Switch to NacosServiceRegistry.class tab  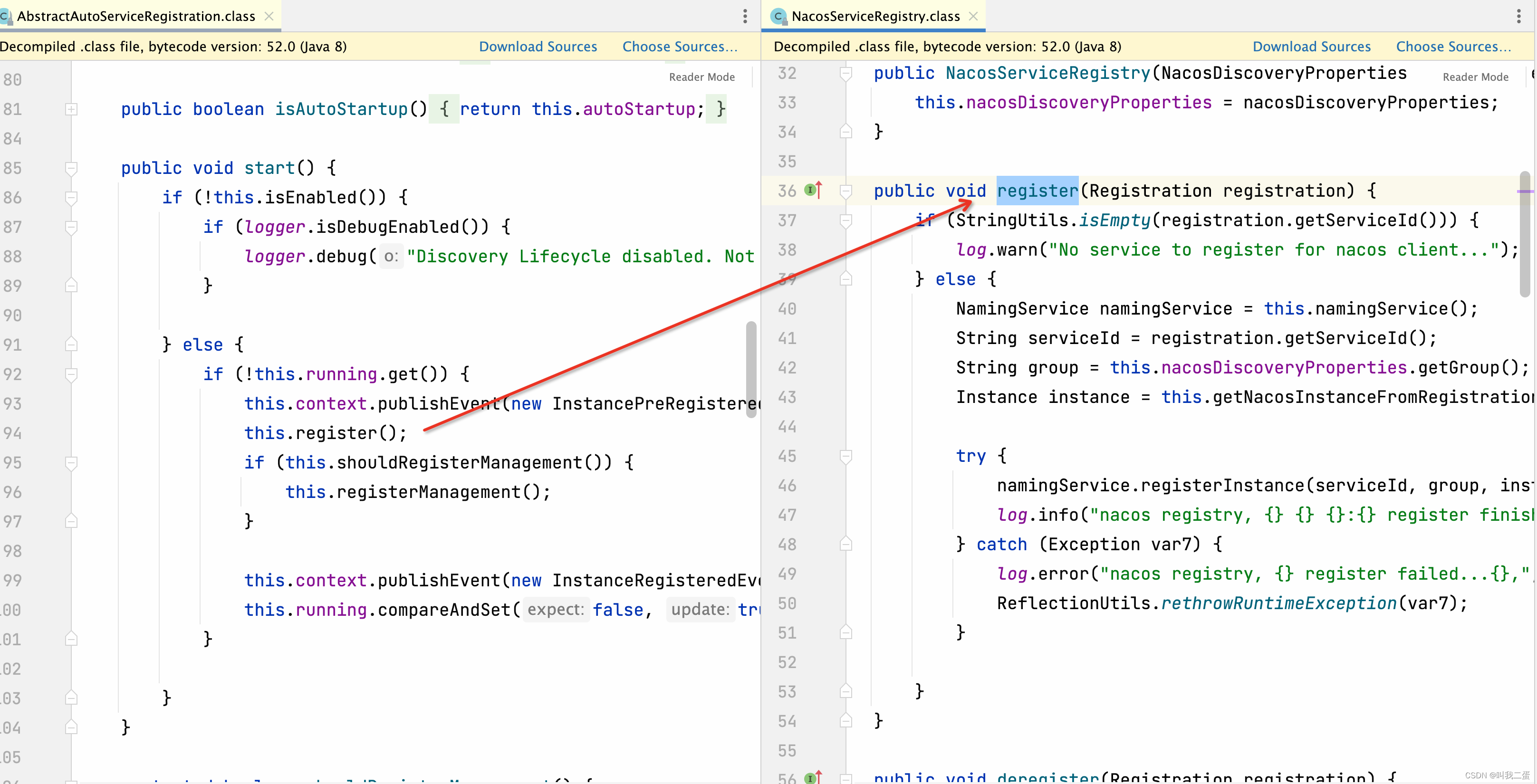point(875,16)
